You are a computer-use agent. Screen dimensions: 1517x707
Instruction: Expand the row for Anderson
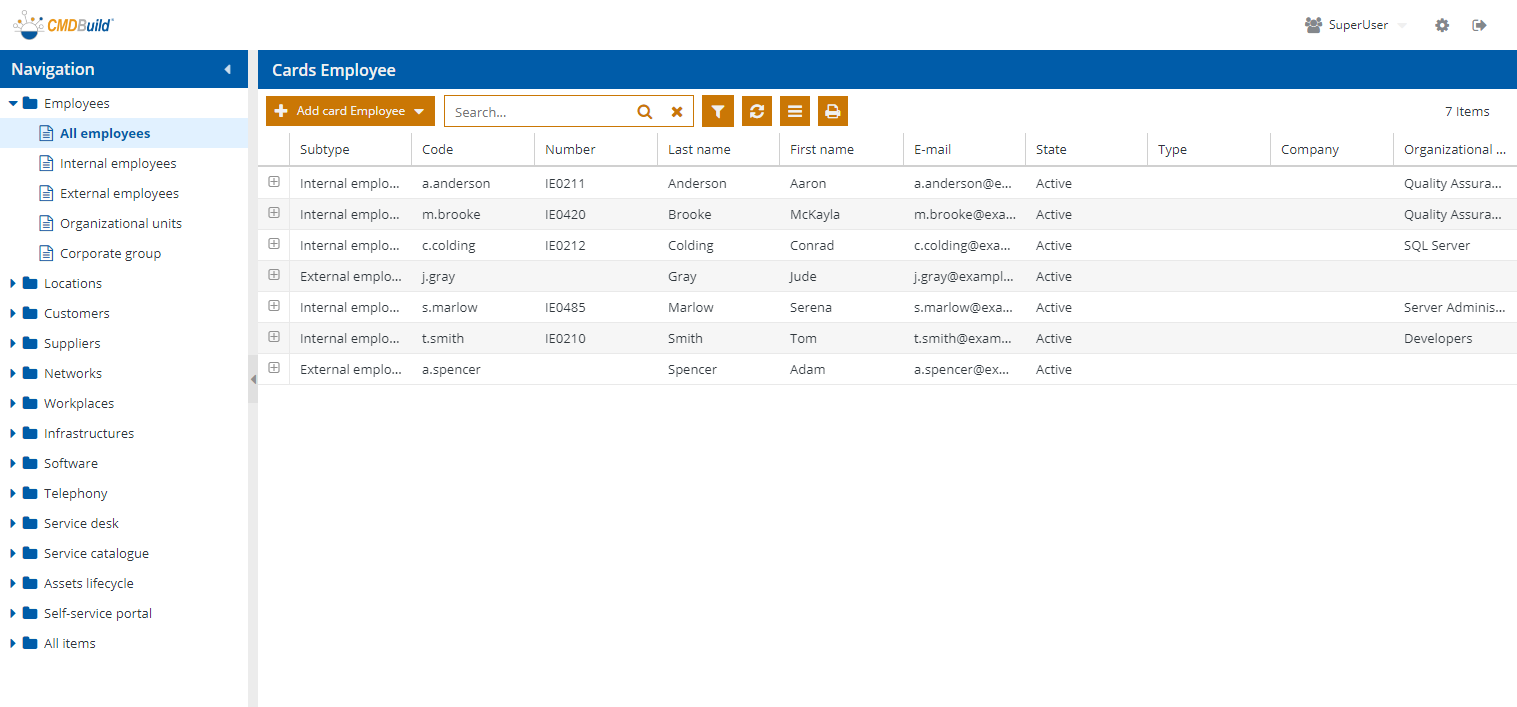pyautogui.click(x=273, y=182)
